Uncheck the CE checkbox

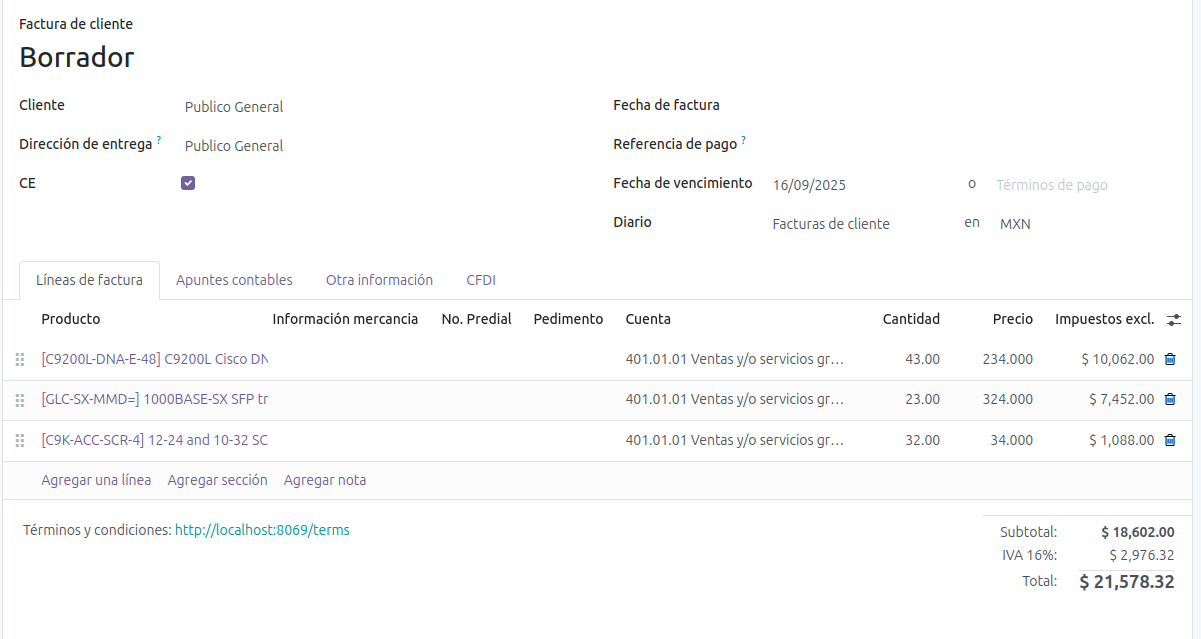(x=188, y=183)
